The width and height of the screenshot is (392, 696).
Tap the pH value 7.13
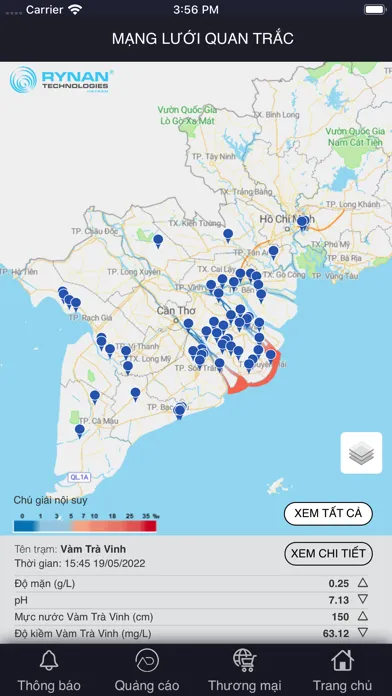(339, 600)
